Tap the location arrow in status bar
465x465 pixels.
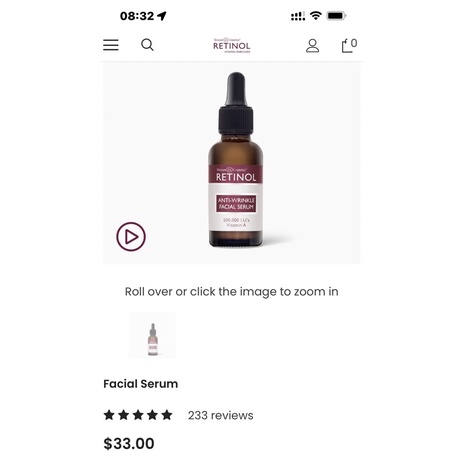(162, 16)
